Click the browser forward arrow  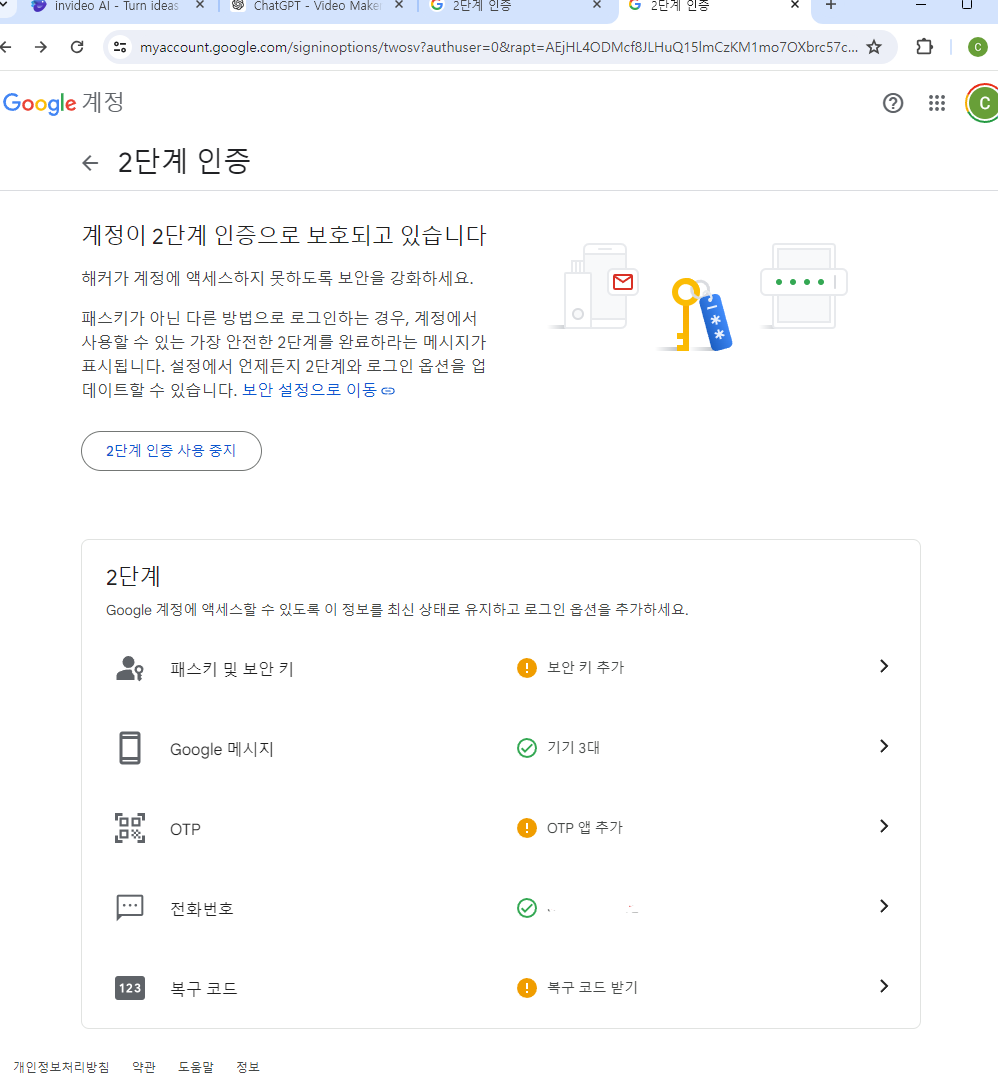point(41,47)
